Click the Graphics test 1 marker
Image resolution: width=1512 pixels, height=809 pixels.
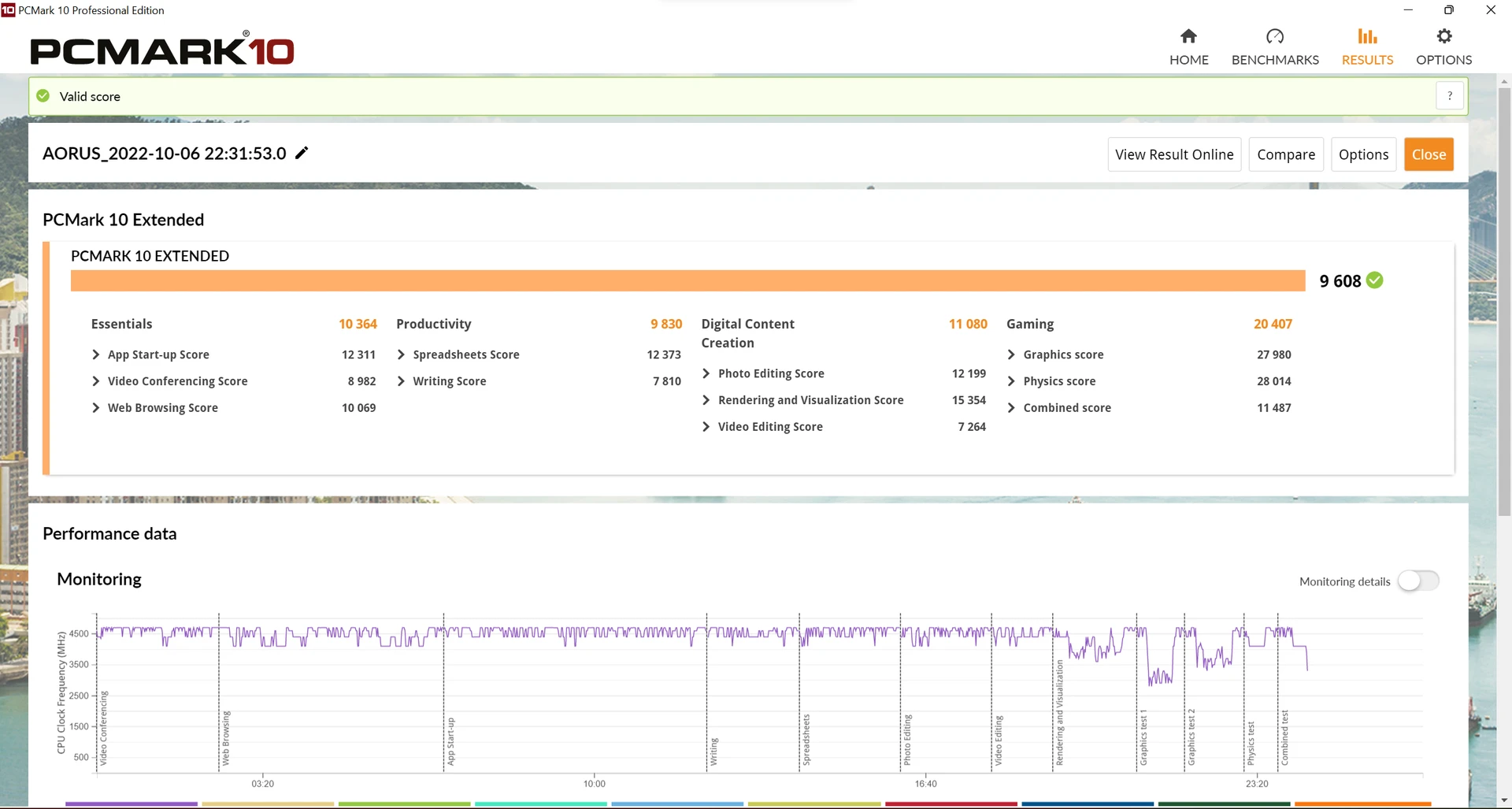[x=1143, y=737]
